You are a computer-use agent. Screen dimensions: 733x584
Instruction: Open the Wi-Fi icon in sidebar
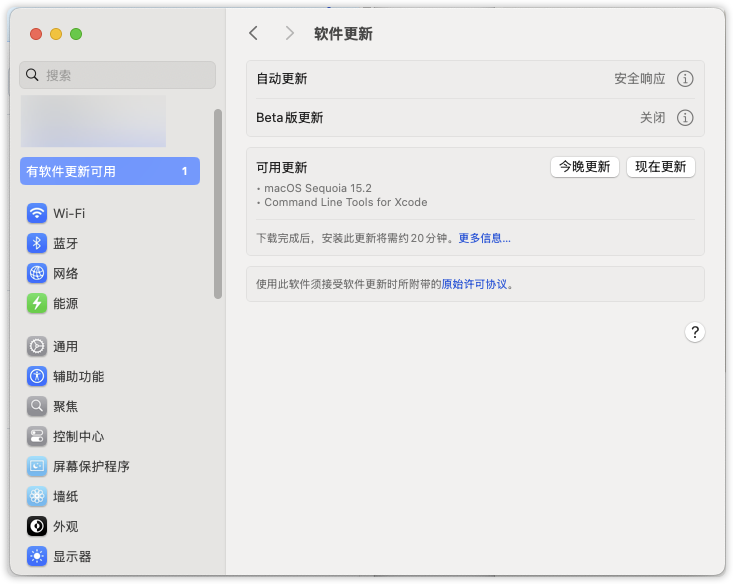[x=37, y=213]
